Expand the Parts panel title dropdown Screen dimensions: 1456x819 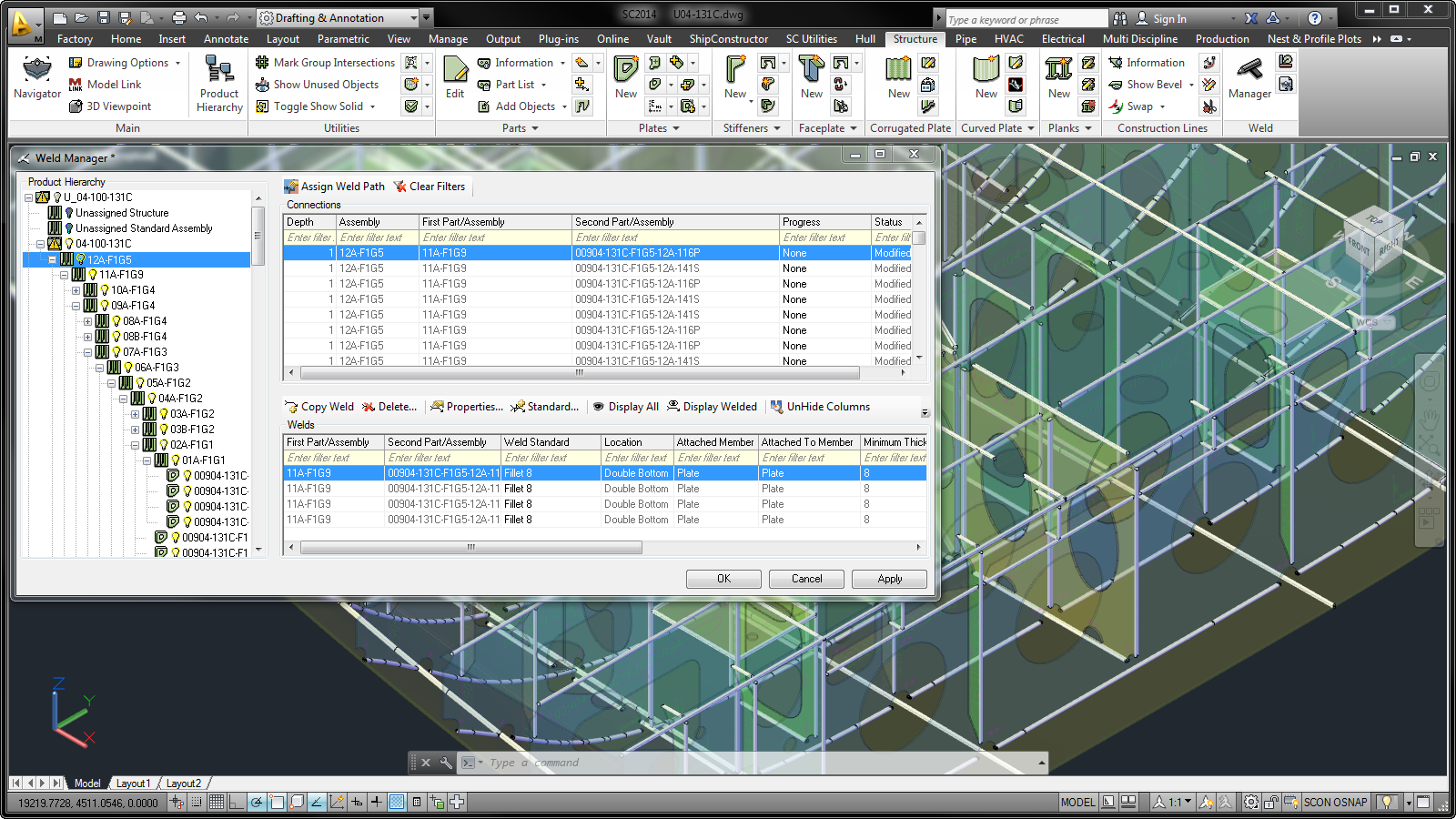(x=521, y=128)
